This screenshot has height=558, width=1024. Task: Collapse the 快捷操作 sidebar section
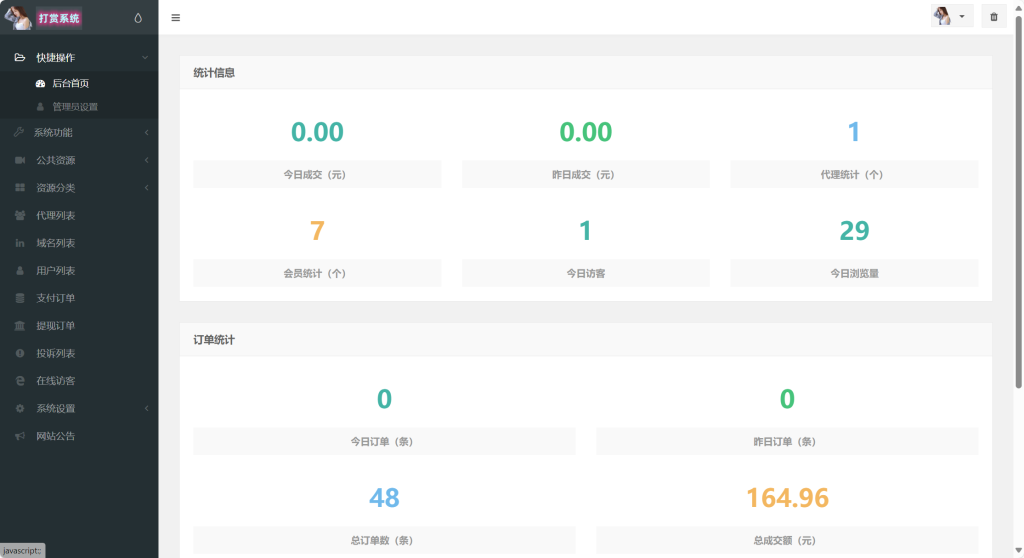click(x=145, y=58)
